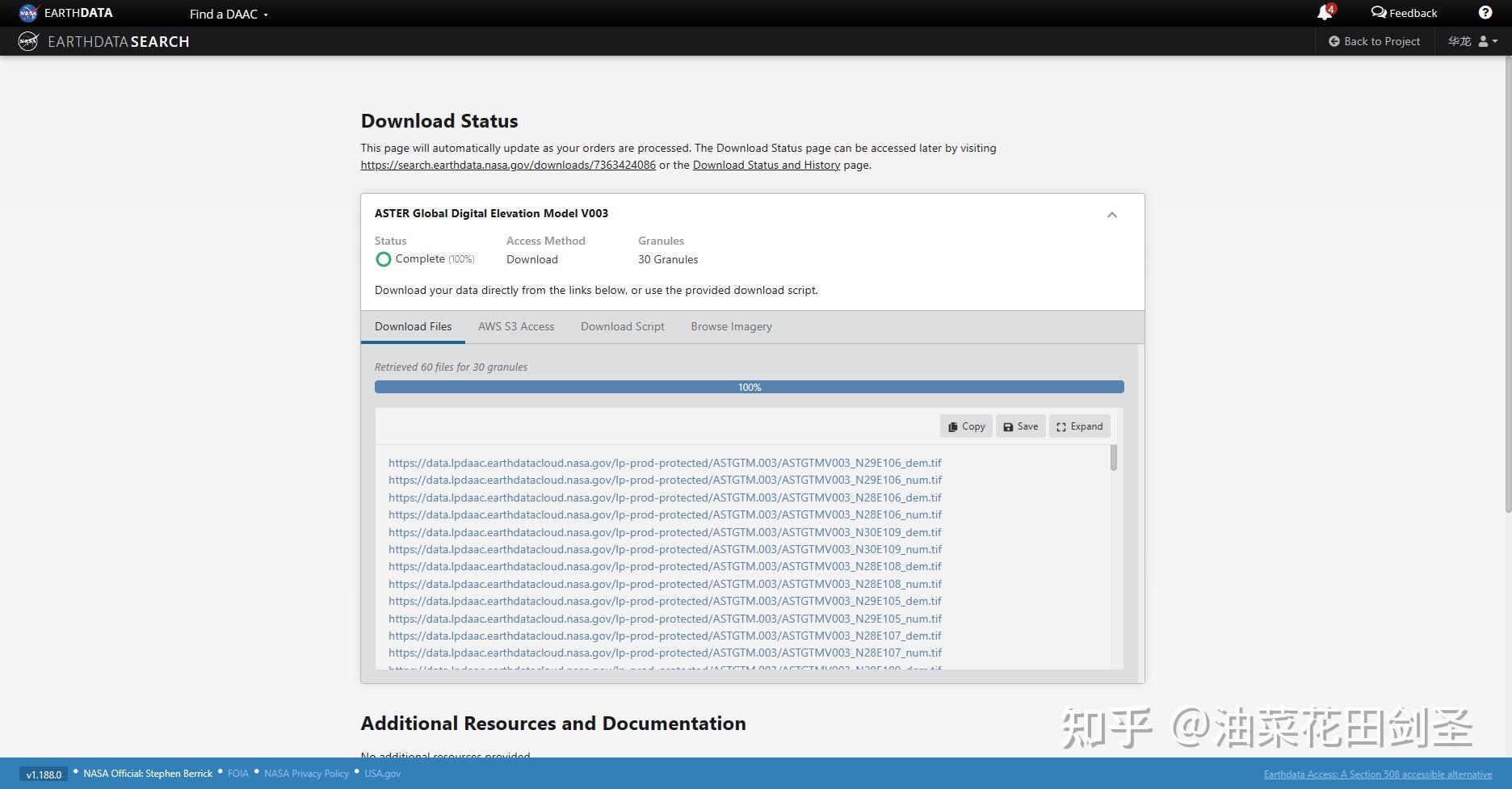Click the Download Status heading
Image resolution: width=1512 pixels, height=789 pixels.
coord(439,121)
